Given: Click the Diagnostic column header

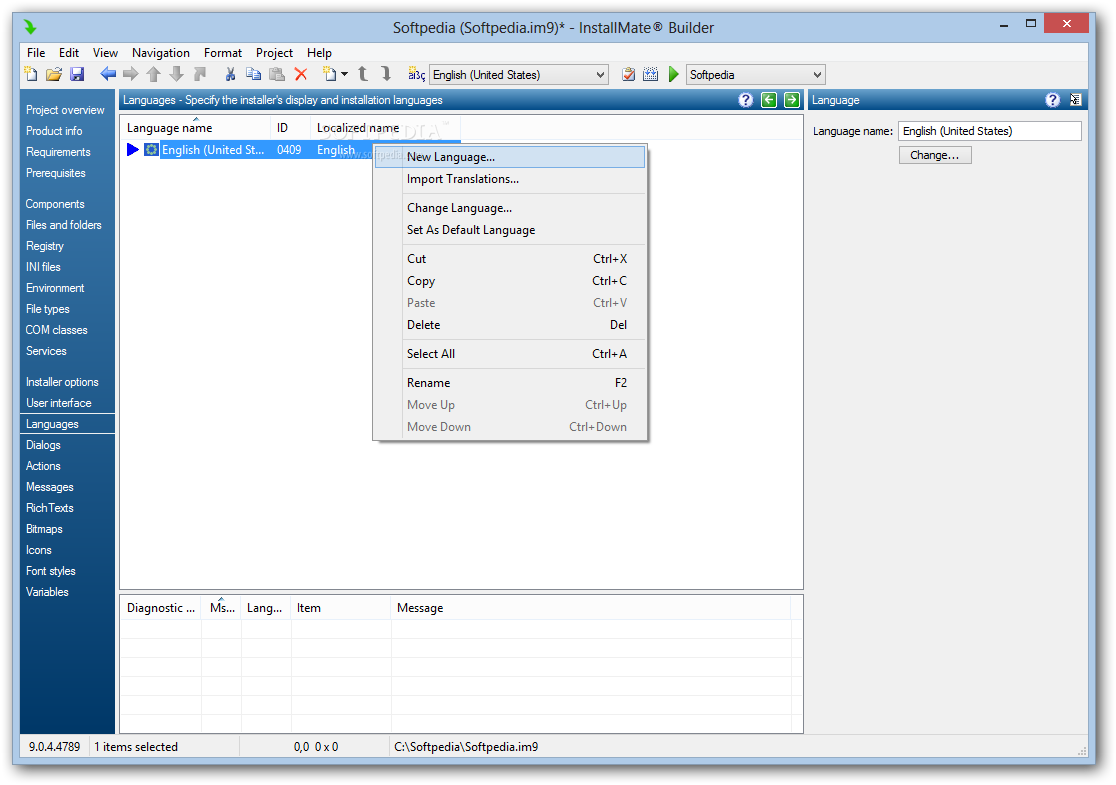Looking at the screenshot, I should 161,608.
